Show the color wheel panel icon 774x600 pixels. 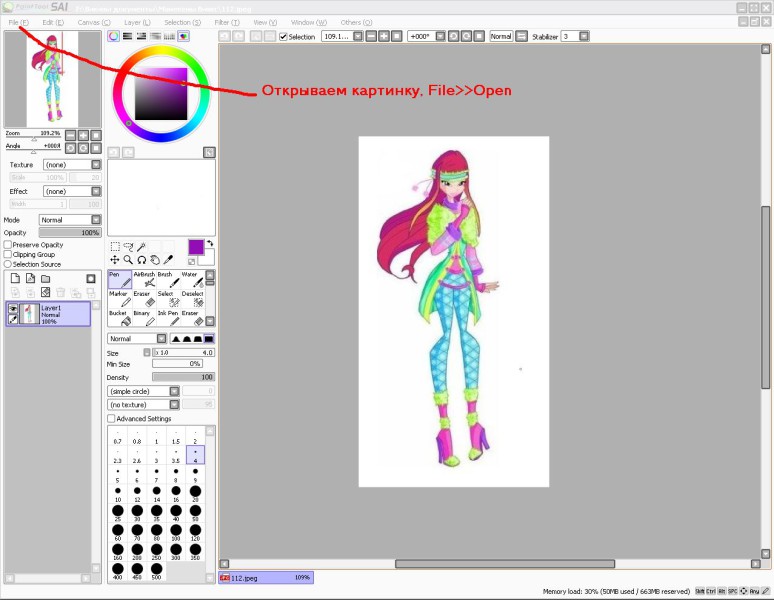pos(114,36)
